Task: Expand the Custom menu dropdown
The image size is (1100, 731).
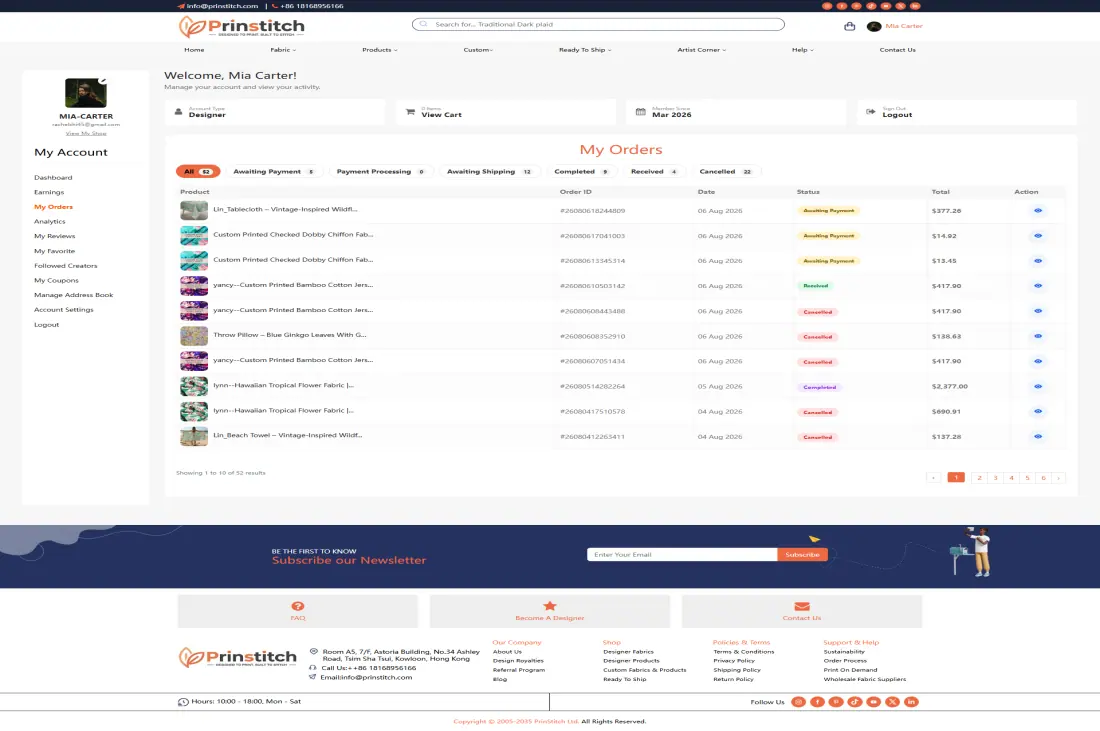Action: tap(478, 50)
